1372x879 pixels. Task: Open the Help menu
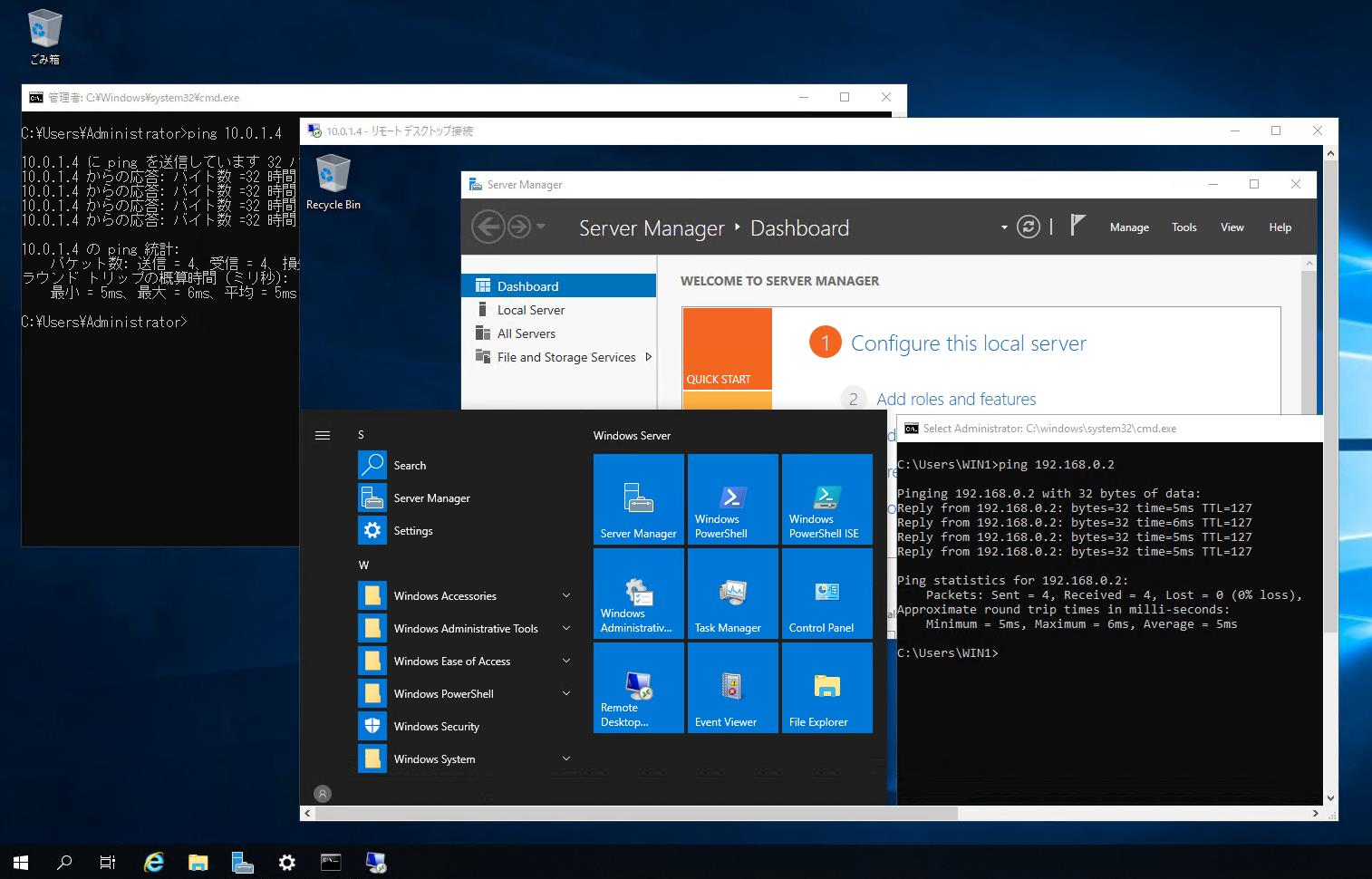tap(1280, 227)
